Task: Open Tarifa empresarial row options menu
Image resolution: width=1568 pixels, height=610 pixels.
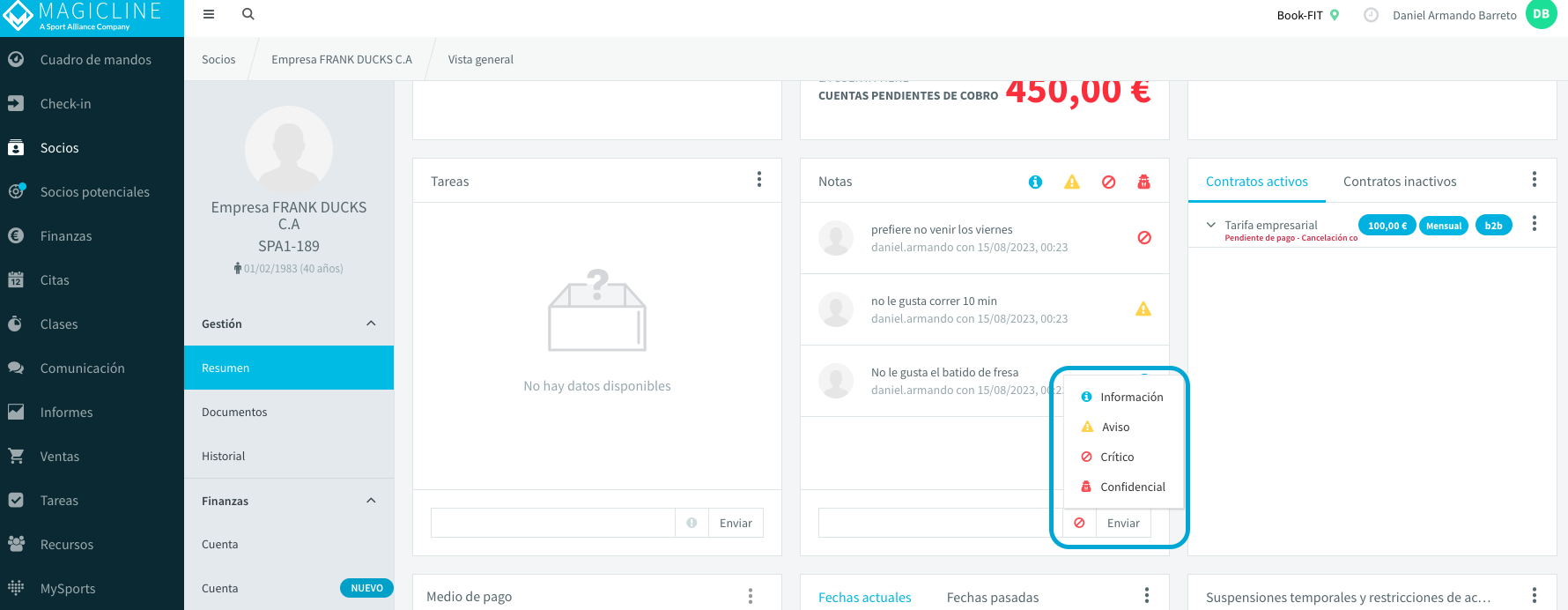Action: (1534, 224)
